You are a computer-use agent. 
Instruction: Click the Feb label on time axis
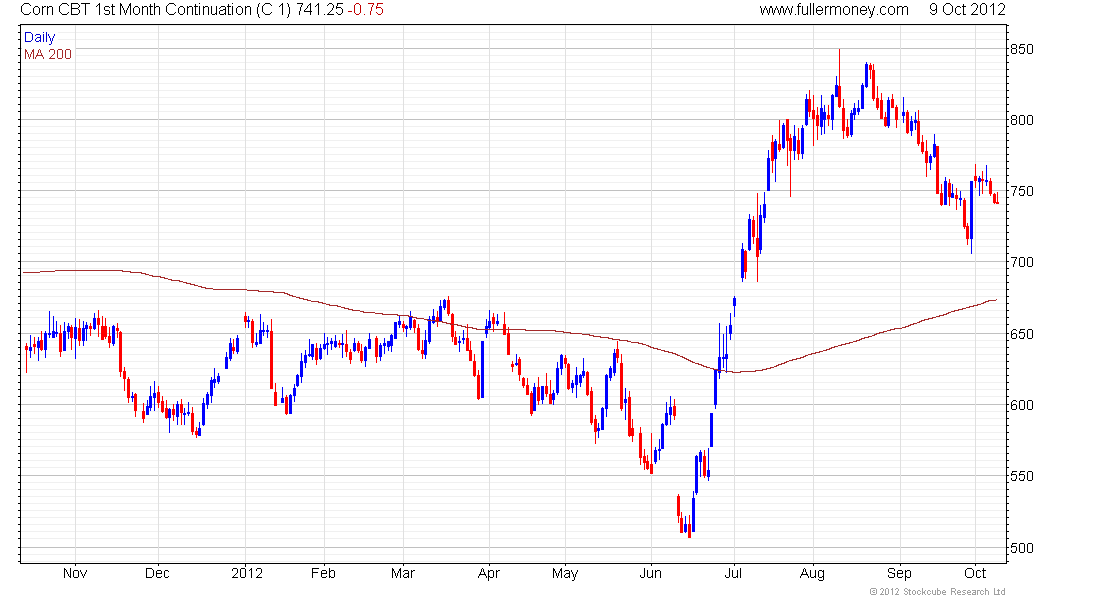[323, 573]
